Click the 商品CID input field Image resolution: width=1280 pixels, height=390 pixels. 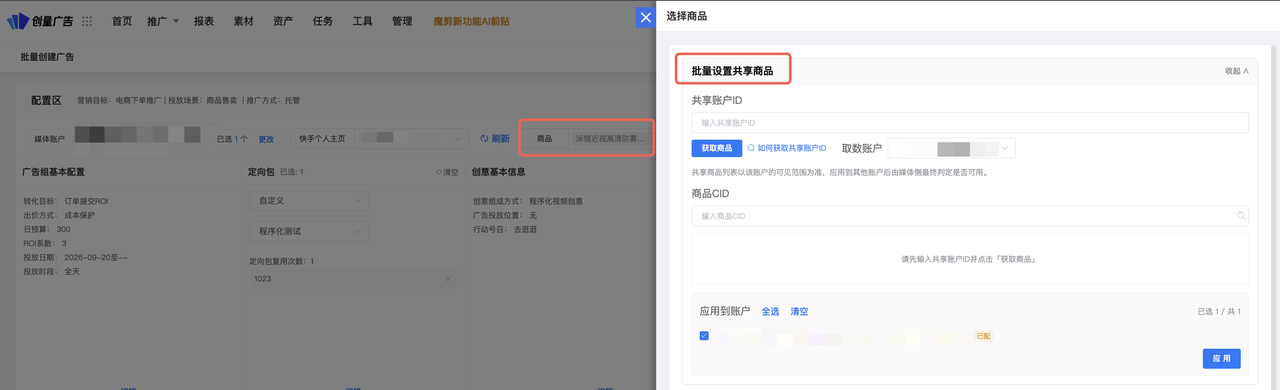tap(970, 216)
